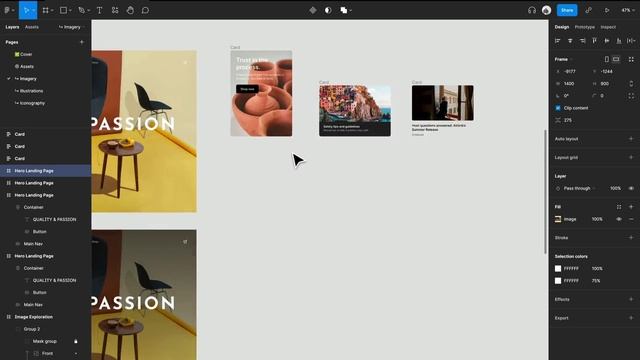Set frame to landscape orientation
Image resolution: width=640 pixels, height=360 pixels.
616,59
